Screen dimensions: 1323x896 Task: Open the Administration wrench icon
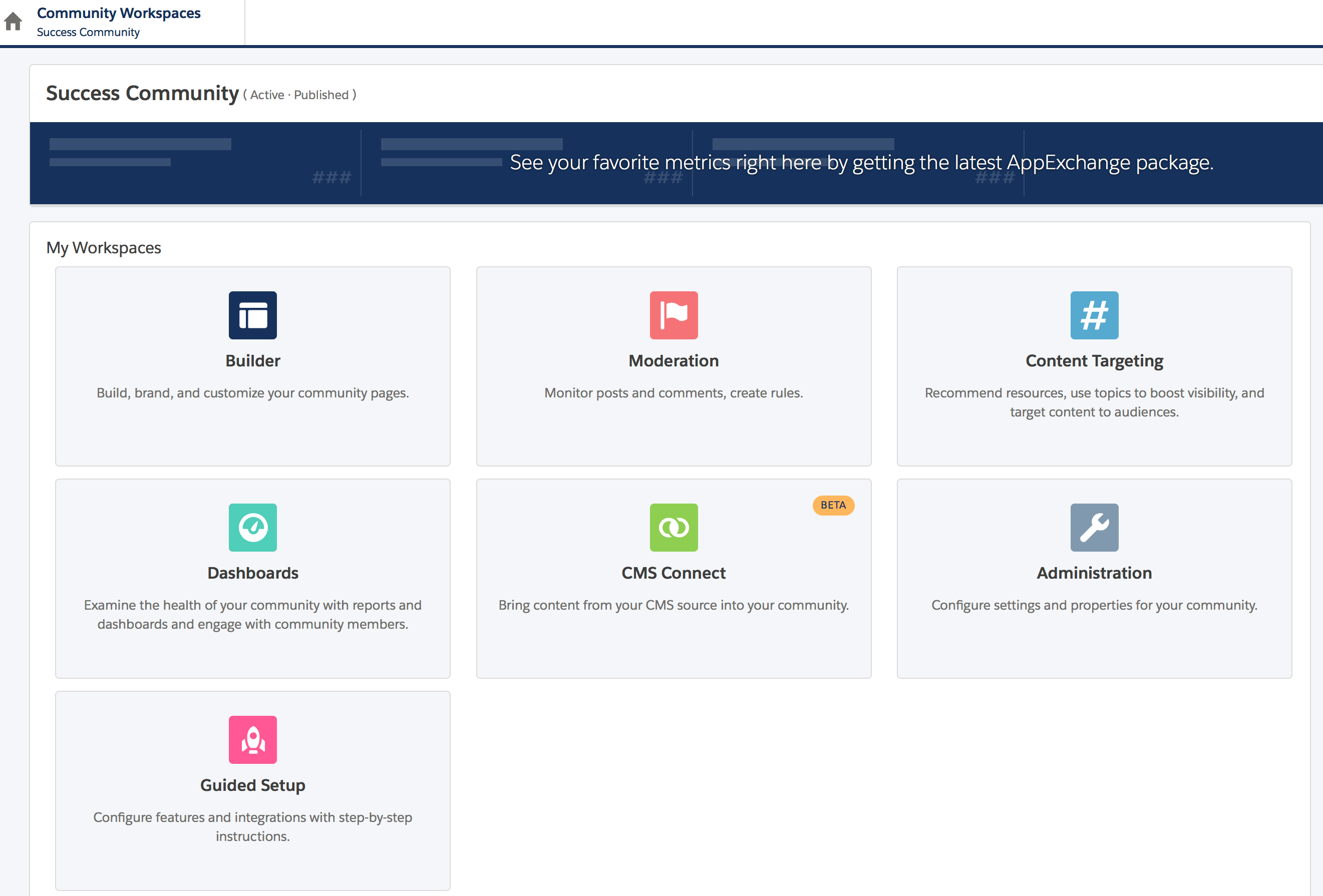pyautogui.click(x=1094, y=528)
